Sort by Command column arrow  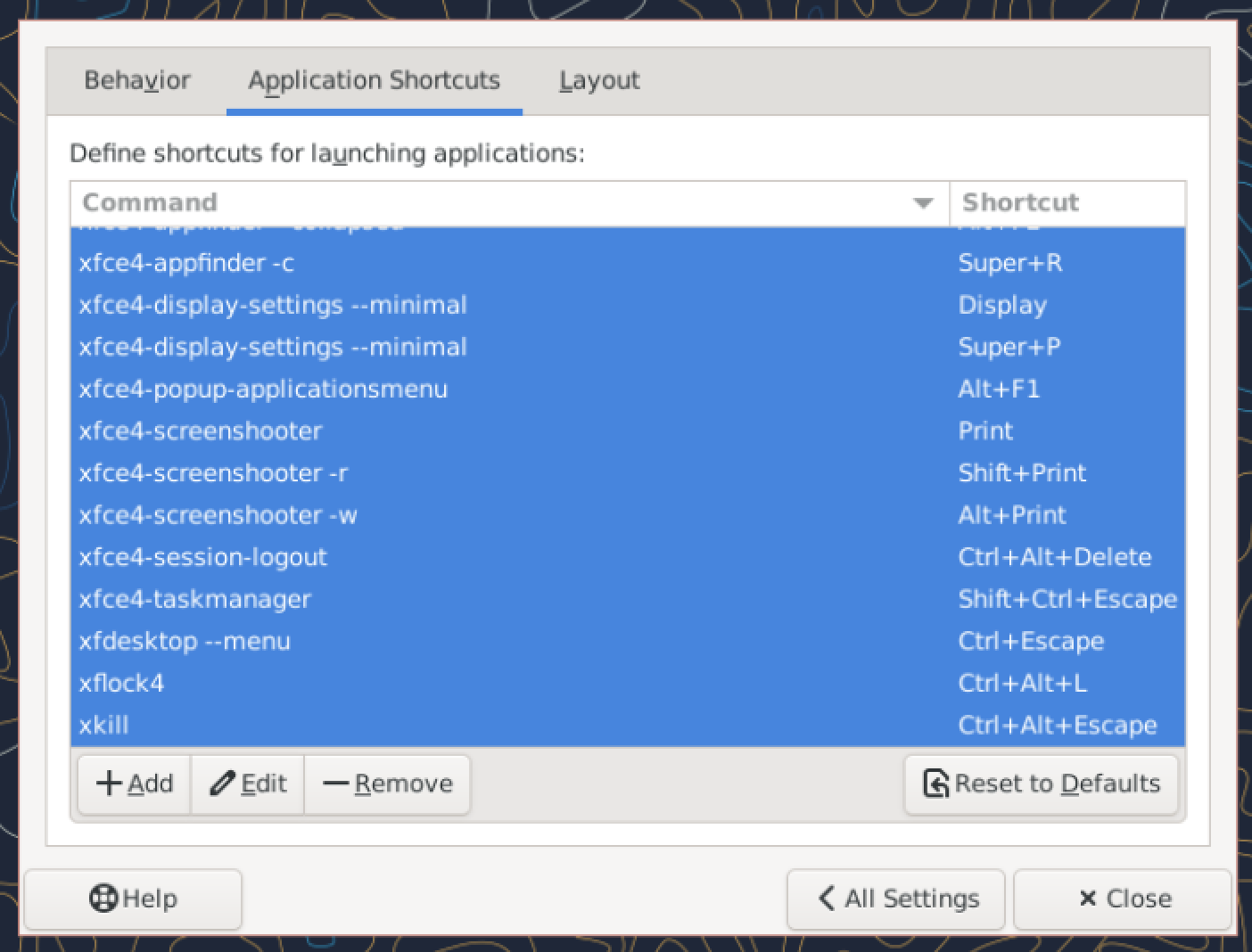[924, 203]
